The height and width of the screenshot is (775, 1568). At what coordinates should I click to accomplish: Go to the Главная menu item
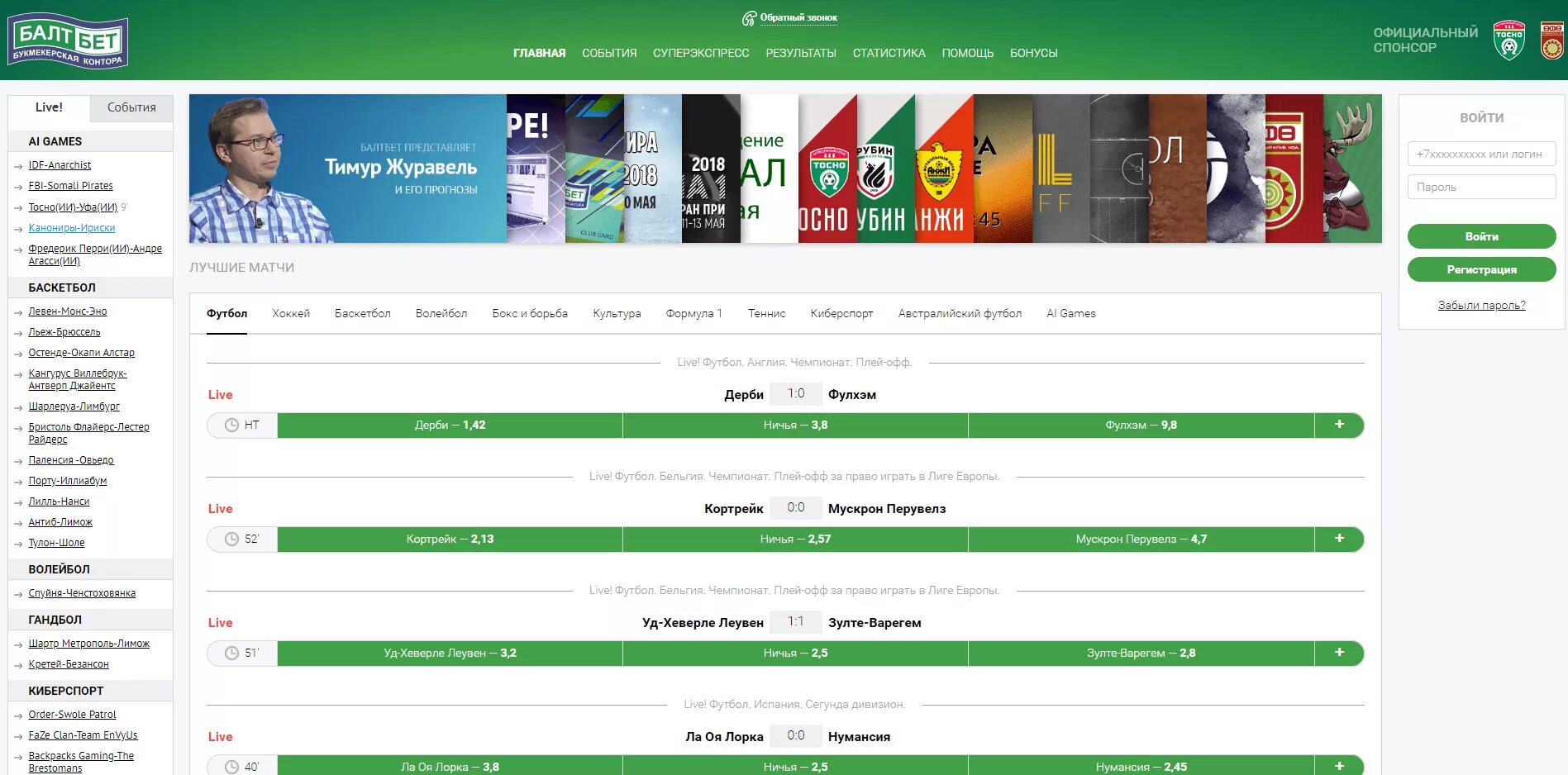tap(539, 53)
